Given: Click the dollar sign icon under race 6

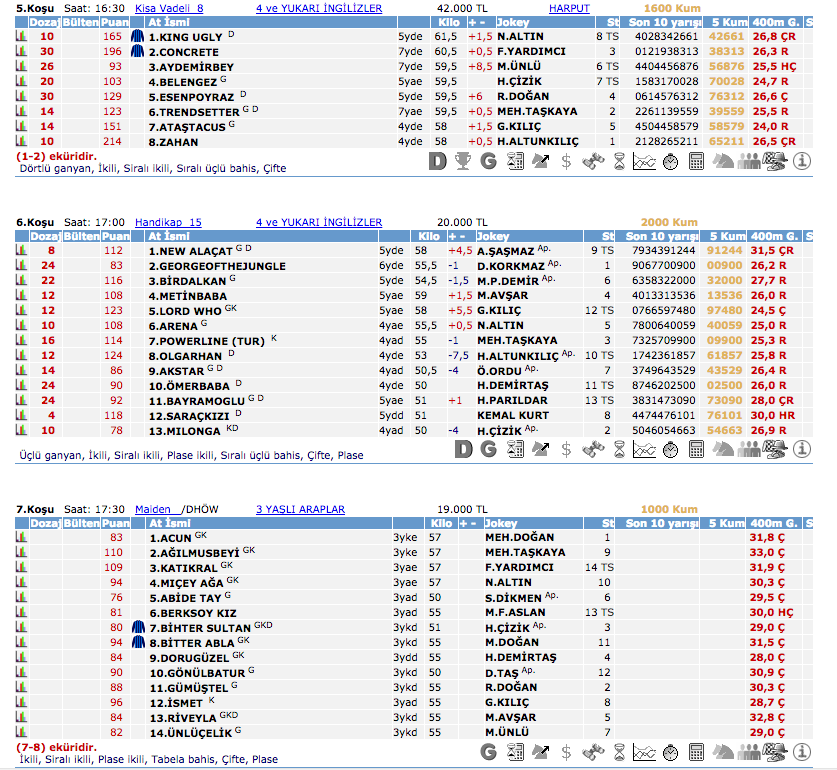Looking at the screenshot, I should point(566,449).
